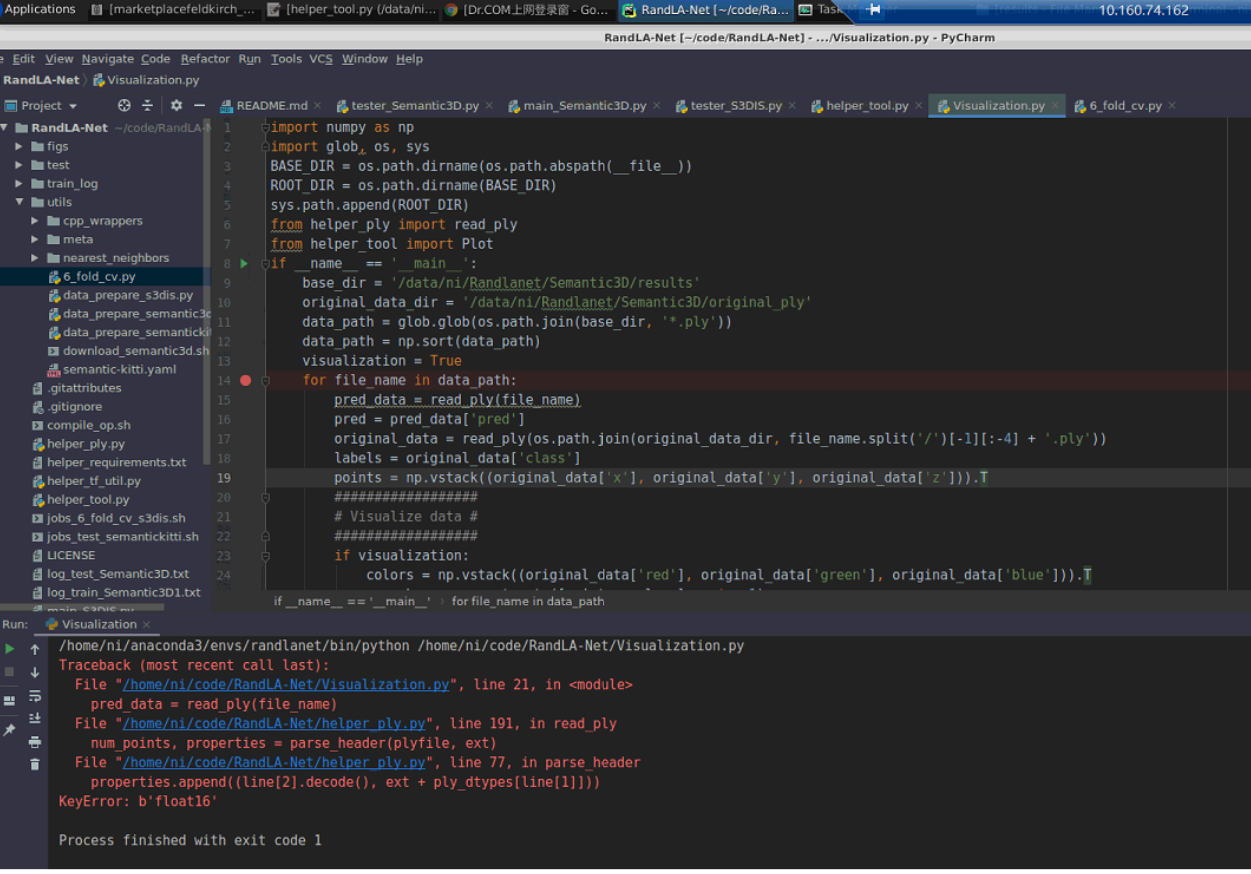The height and width of the screenshot is (874, 1251).
Task: Hide the Project tool window with the minus icon
Action: [x=199, y=105]
